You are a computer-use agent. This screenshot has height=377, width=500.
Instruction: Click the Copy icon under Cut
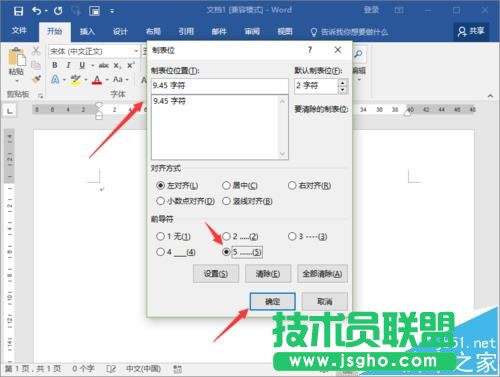tap(36, 65)
